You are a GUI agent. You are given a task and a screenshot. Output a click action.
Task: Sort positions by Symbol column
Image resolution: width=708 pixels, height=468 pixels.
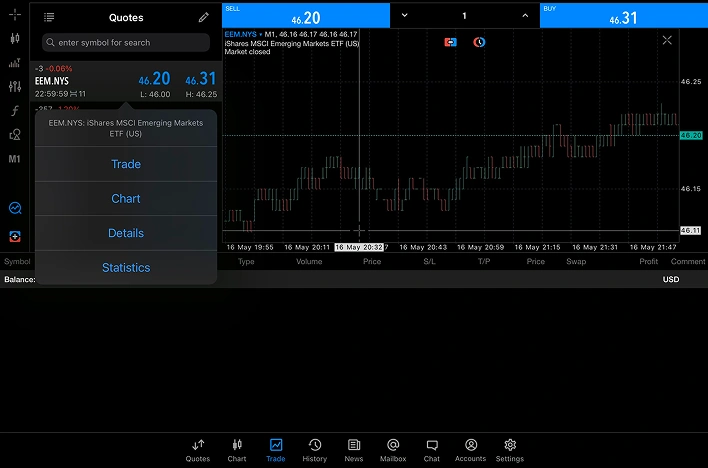(x=17, y=262)
